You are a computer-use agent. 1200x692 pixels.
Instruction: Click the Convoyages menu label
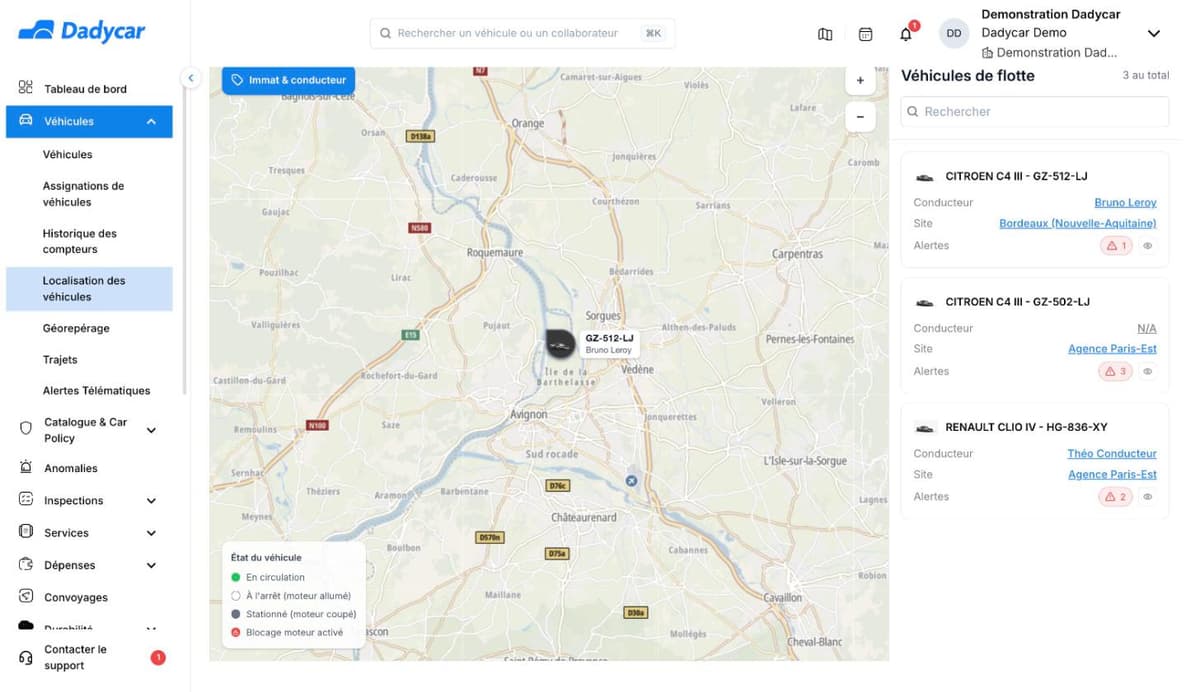tap(76, 597)
